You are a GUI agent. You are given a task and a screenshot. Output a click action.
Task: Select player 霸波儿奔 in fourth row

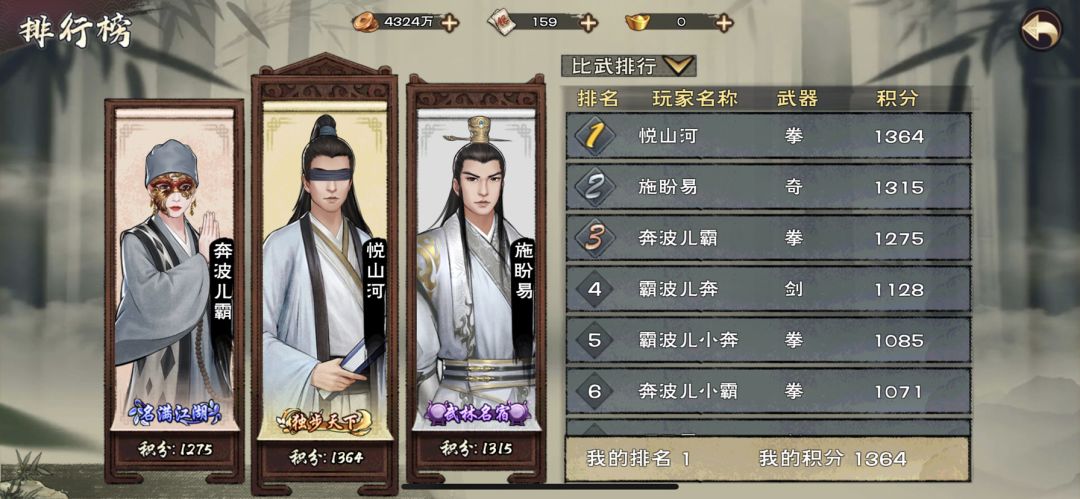point(769,289)
